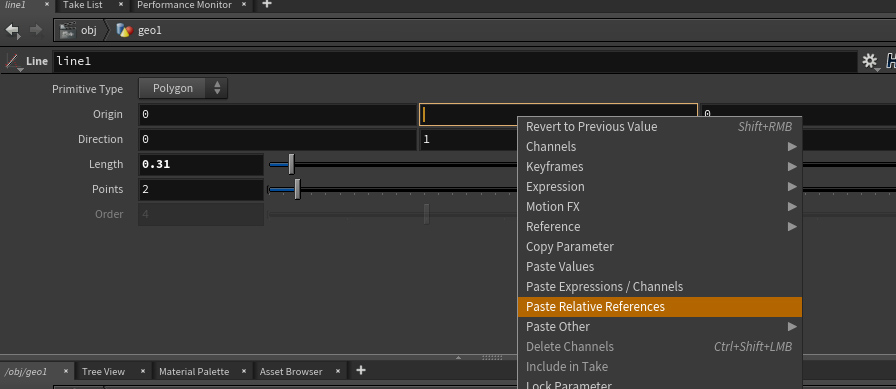Switch to the Take List tab
Image resolution: width=896 pixels, height=389 pixels.
click(83, 5)
